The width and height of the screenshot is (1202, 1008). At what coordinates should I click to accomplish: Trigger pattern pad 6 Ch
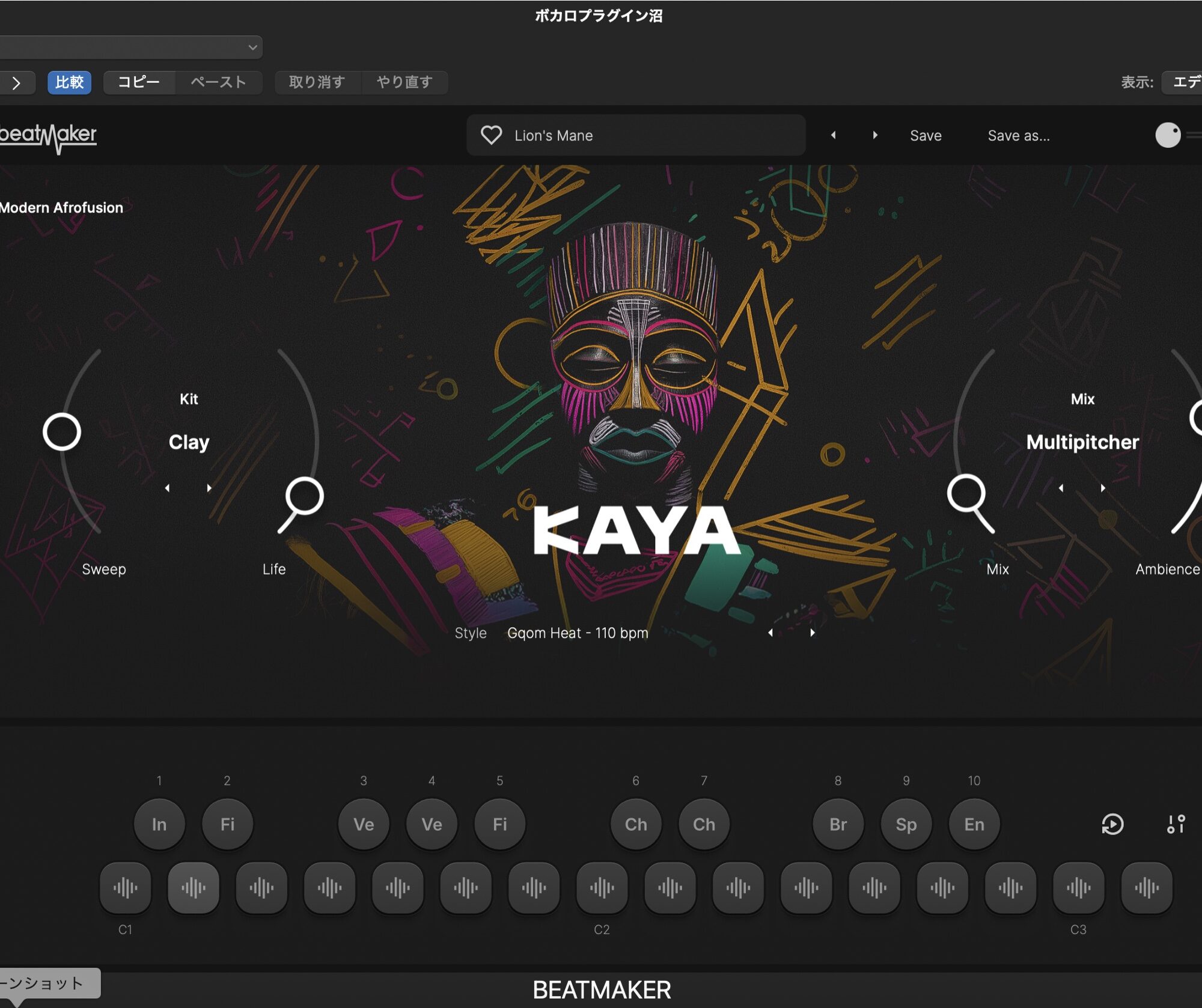pyautogui.click(x=636, y=824)
